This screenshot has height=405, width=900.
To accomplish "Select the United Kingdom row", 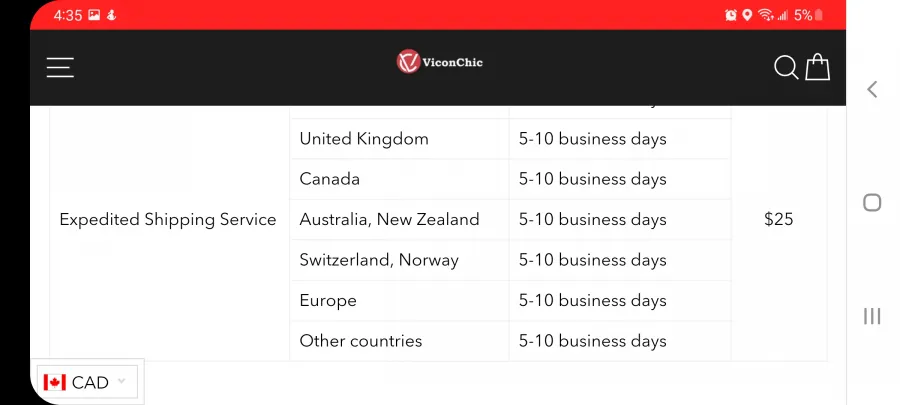I will (510, 139).
